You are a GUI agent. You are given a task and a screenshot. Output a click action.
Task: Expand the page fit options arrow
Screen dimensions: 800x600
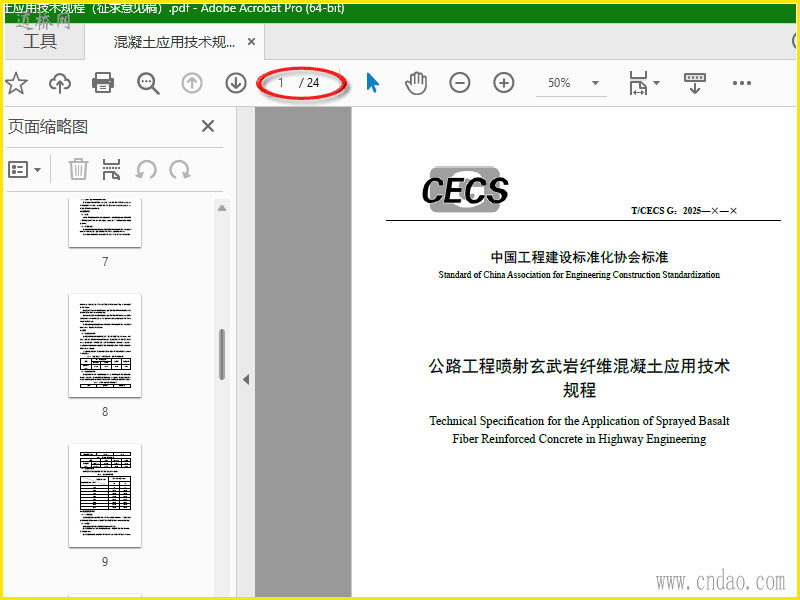pos(657,83)
